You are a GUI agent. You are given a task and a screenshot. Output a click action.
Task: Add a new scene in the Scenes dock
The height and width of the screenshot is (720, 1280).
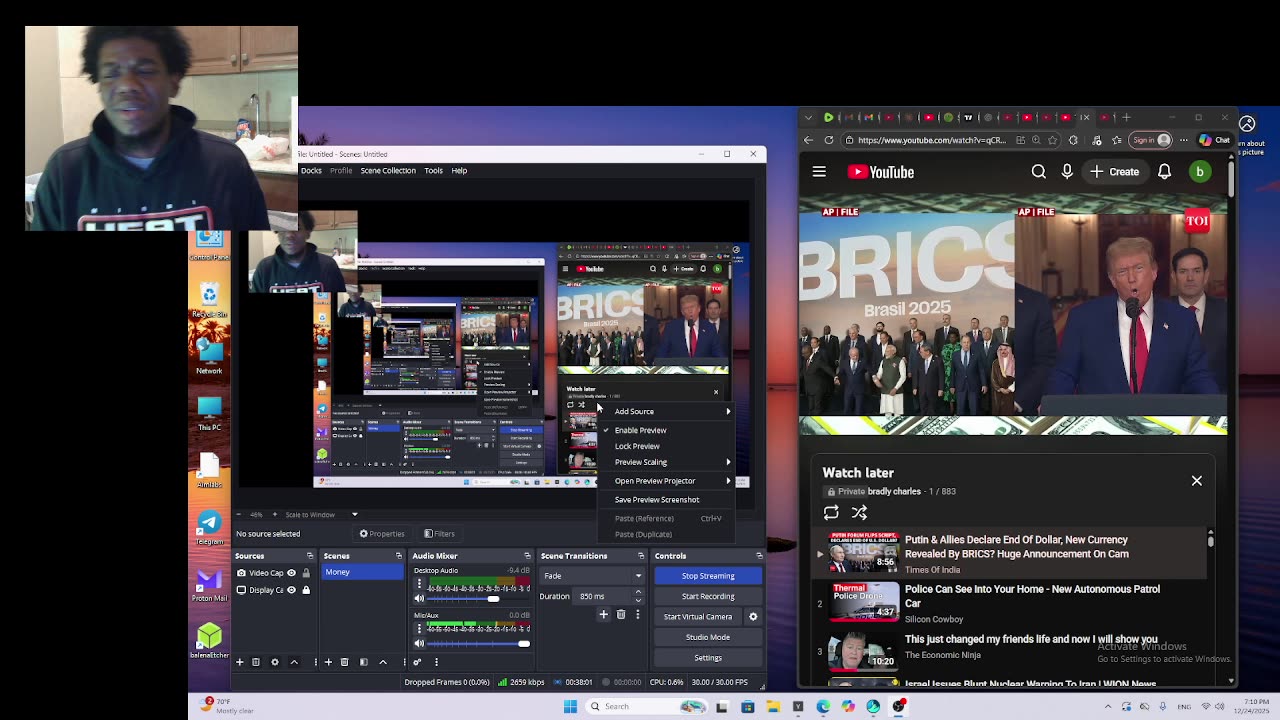(x=328, y=662)
